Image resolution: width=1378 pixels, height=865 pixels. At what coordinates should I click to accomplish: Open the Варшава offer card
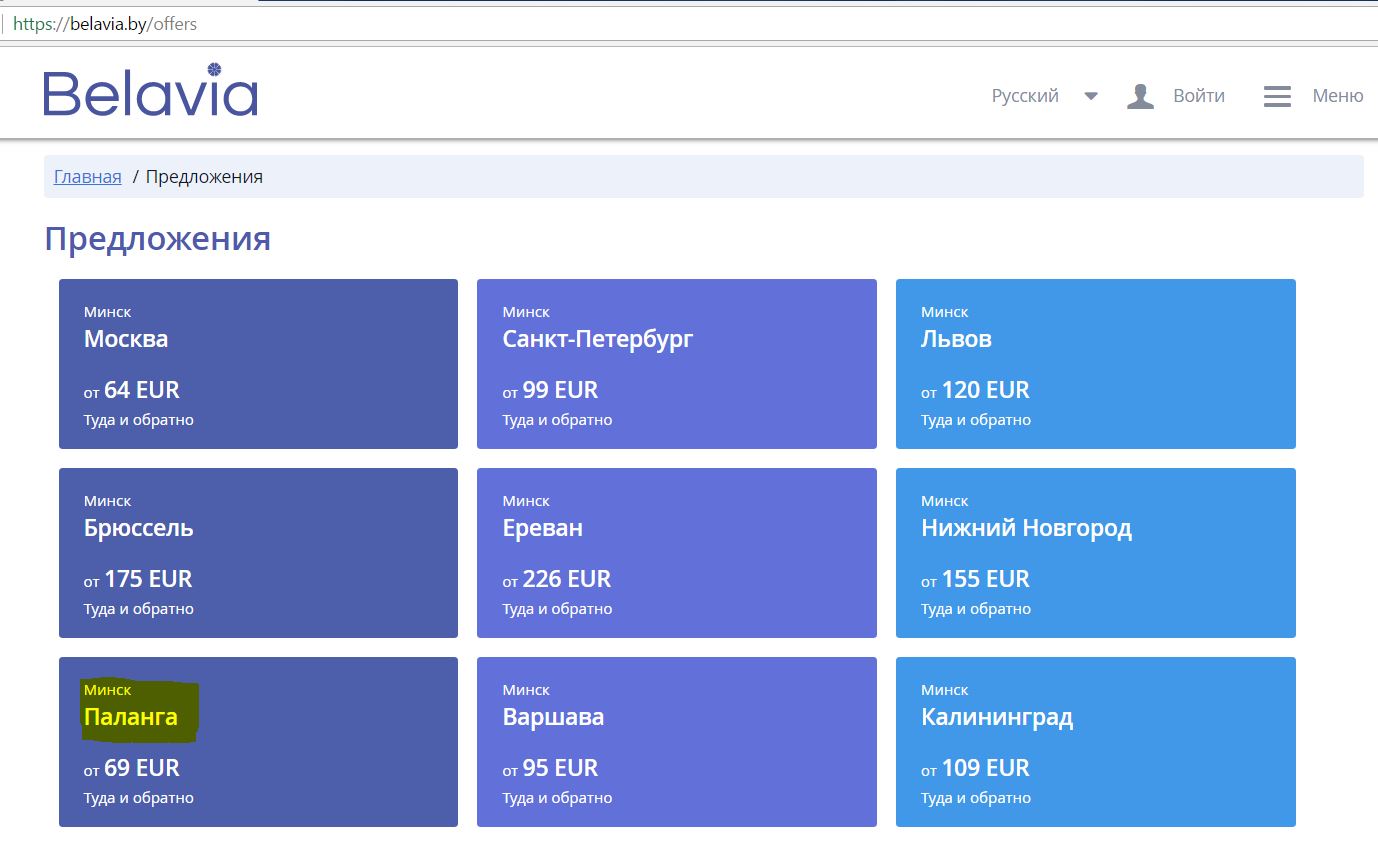coord(677,742)
